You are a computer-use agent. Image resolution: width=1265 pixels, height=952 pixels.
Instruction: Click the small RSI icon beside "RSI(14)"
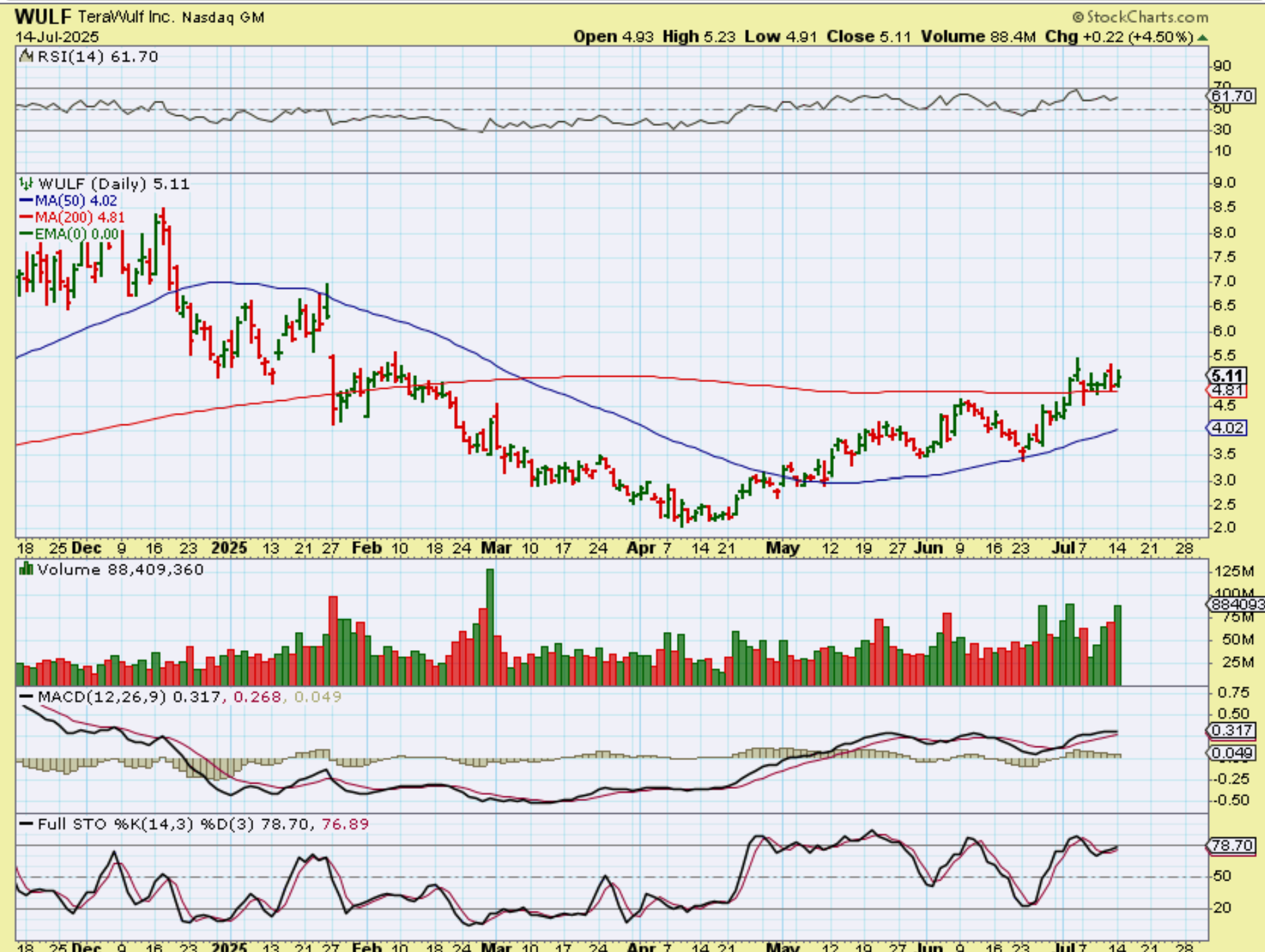click(26, 57)
